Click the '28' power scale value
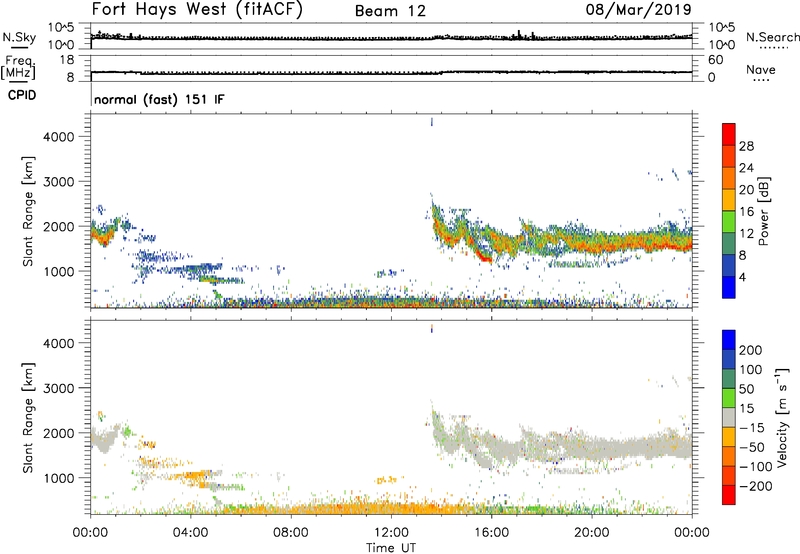The image size is (800, 554). pos(746,146)
